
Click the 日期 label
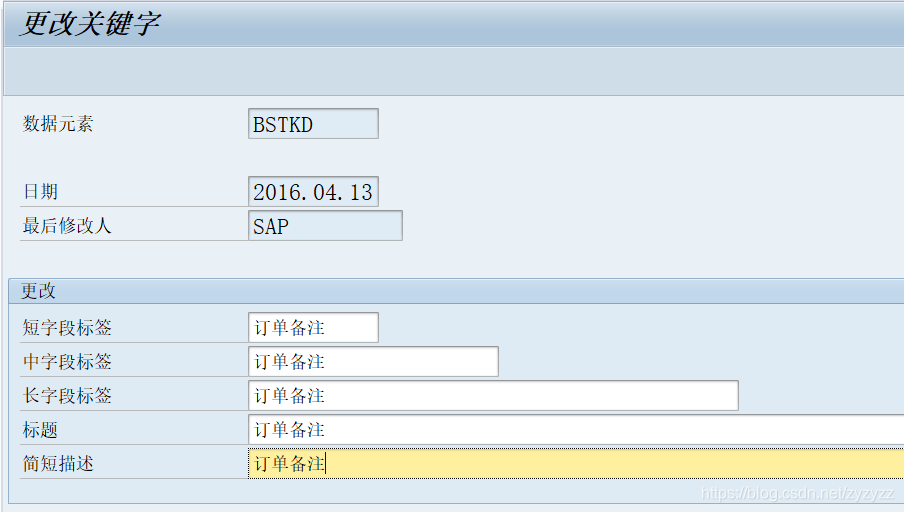click(40, 191)
